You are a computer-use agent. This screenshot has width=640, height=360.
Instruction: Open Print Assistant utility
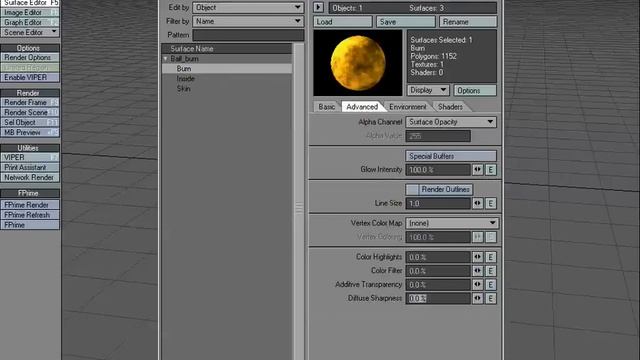[x=30, y=167]
